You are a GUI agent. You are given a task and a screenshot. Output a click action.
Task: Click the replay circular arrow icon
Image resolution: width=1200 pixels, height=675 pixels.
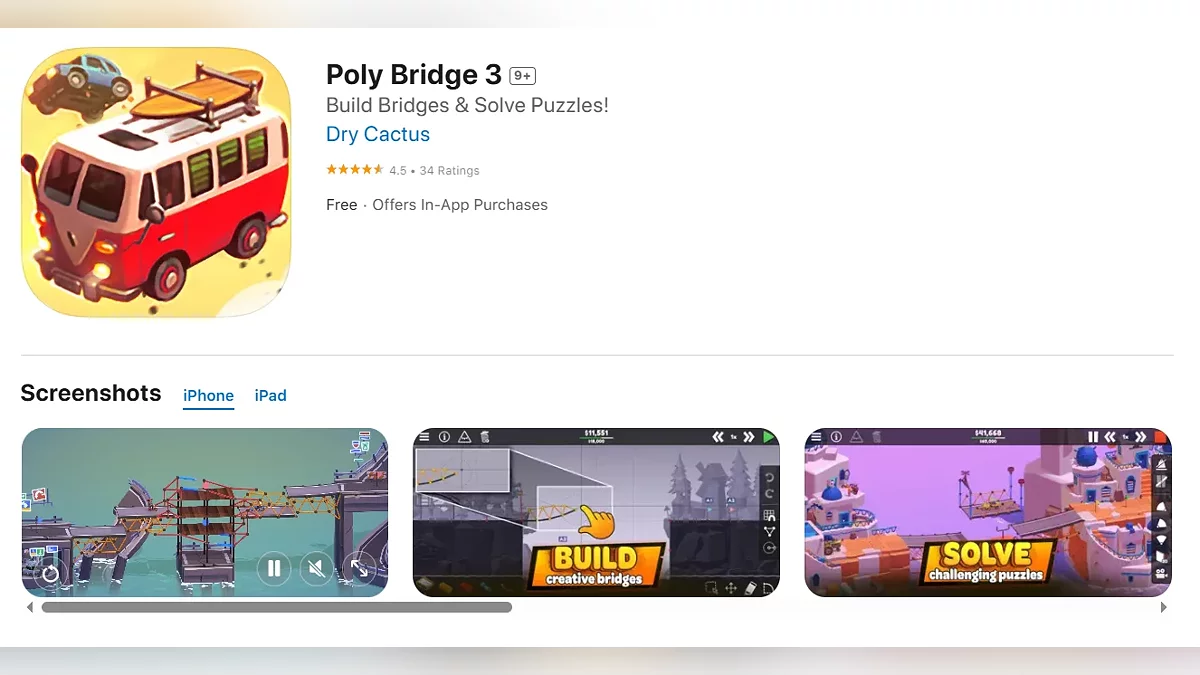click(x=50, y=574)
